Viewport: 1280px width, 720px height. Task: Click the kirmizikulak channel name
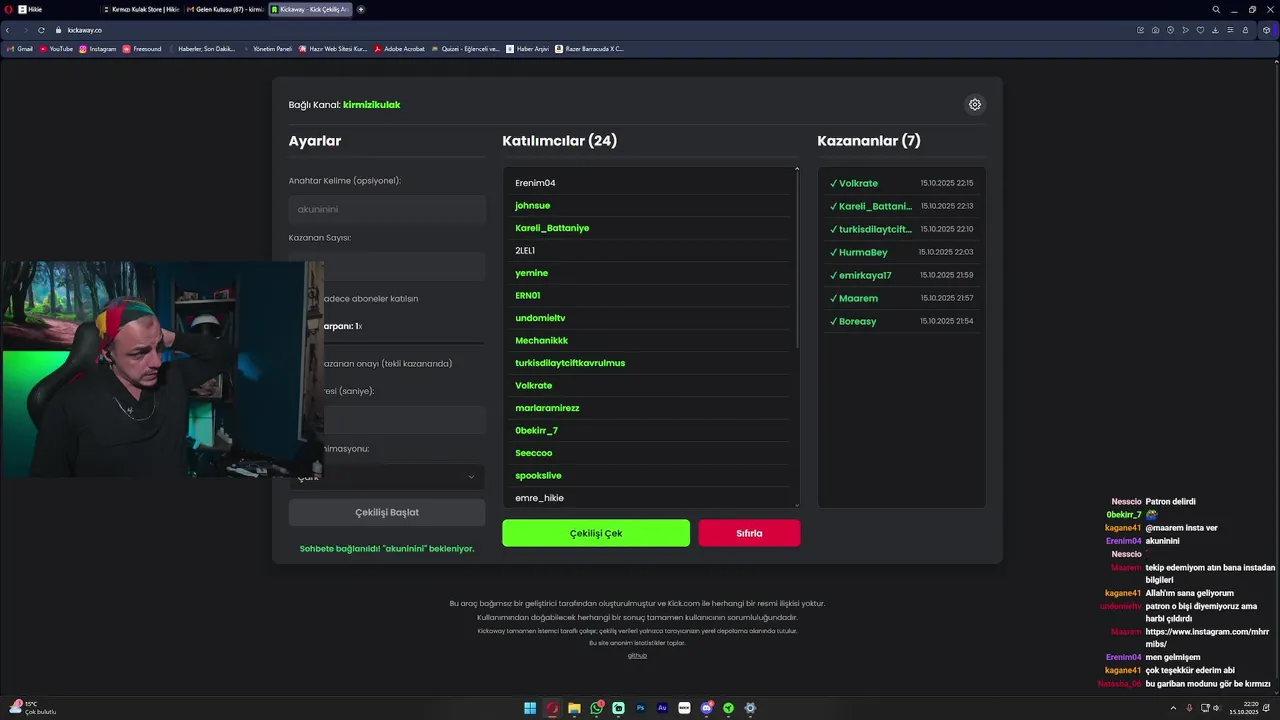(x=371, y=104)
